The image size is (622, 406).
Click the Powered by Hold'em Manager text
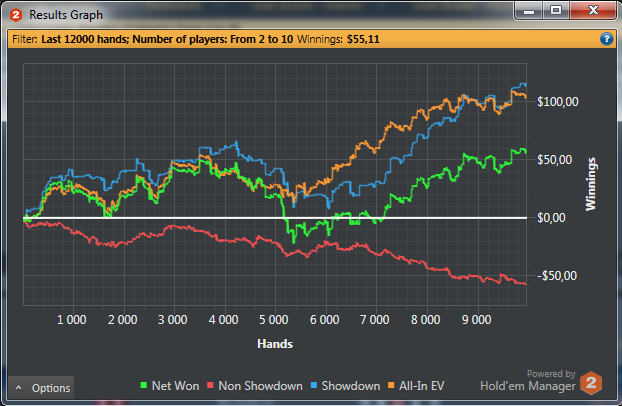coord(528,380)
